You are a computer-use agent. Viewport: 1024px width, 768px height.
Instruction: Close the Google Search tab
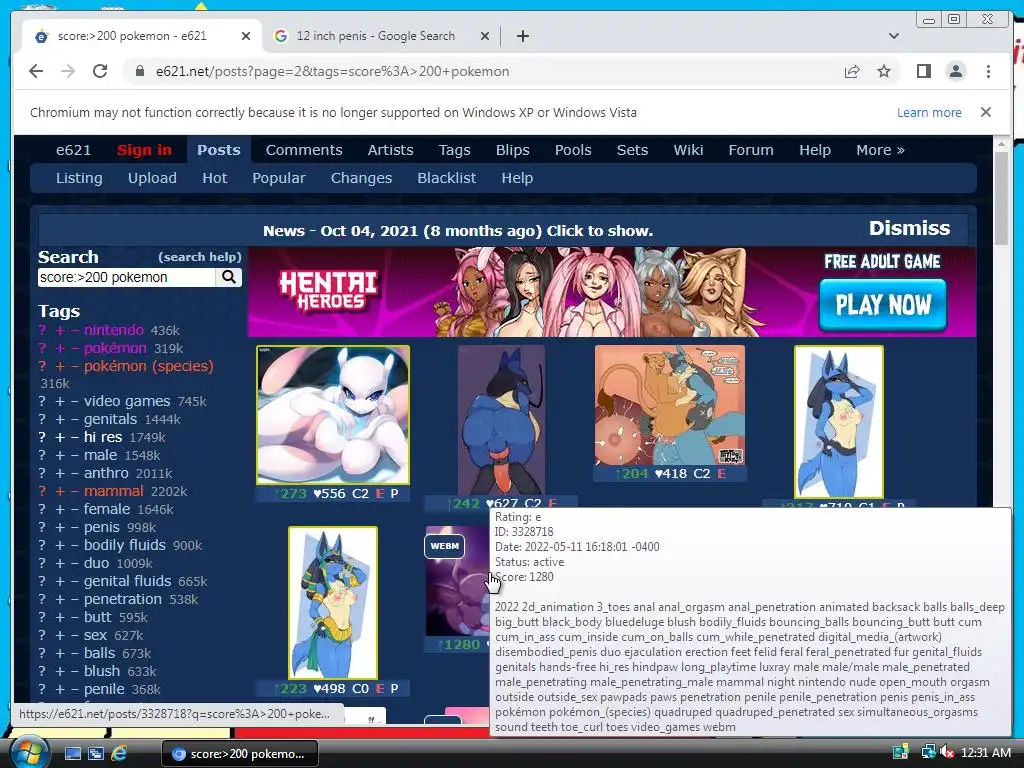coord(485,36)
